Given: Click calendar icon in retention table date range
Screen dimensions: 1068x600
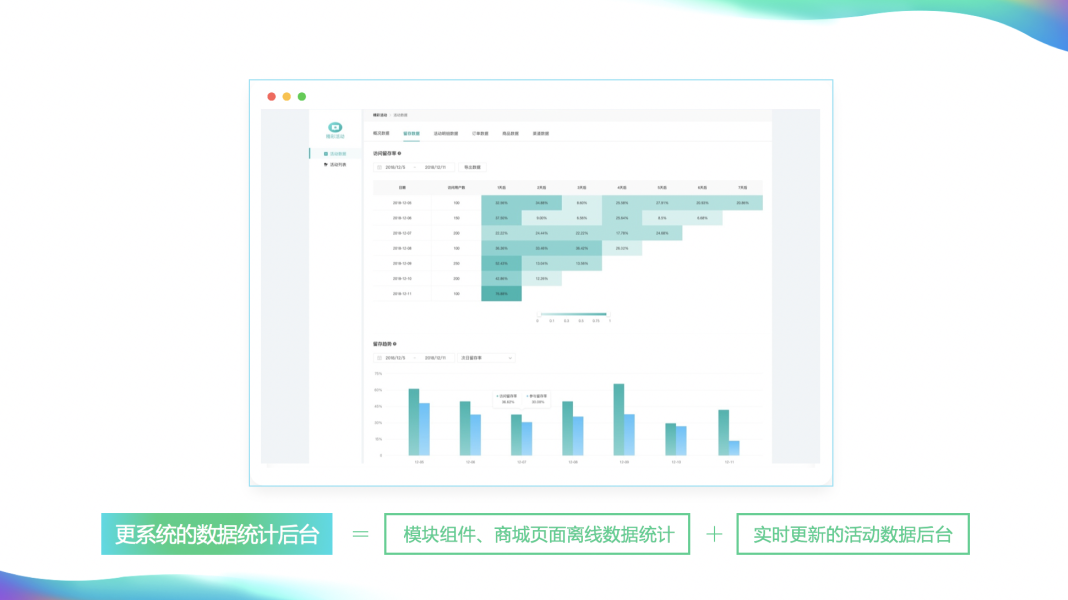Looking at the screenshot, I should pyautogui.click(x=380, y=167).
